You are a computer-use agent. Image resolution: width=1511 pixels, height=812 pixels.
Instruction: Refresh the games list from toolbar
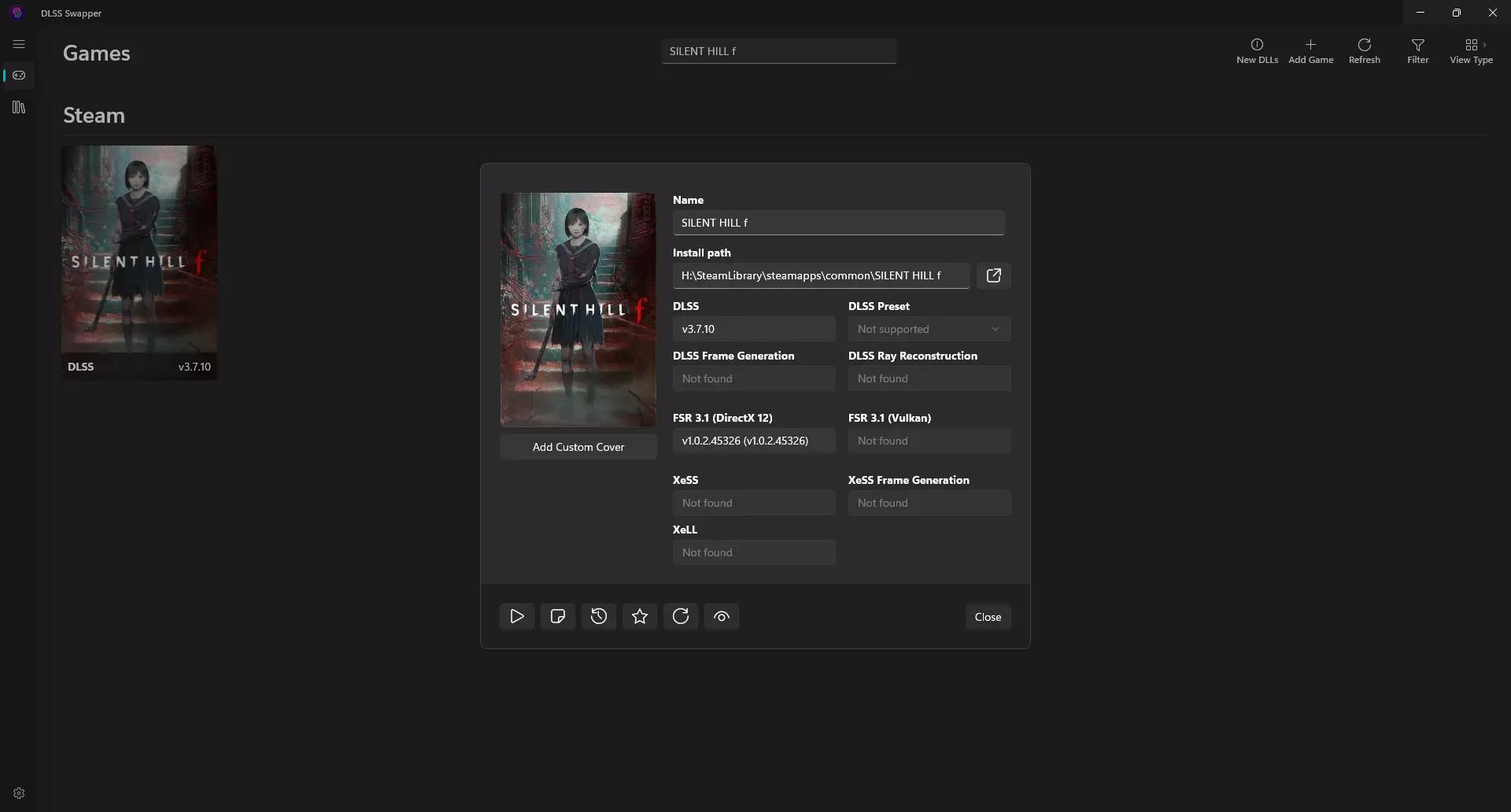click(1364, 51)
